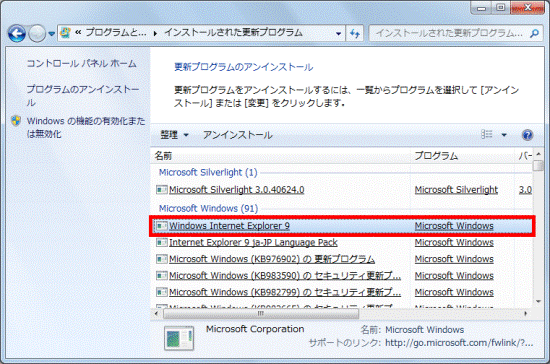Click the icon beside Windows Internet Explorer 9
Viewport: 550px width, 364px height.
pos(162,226)
